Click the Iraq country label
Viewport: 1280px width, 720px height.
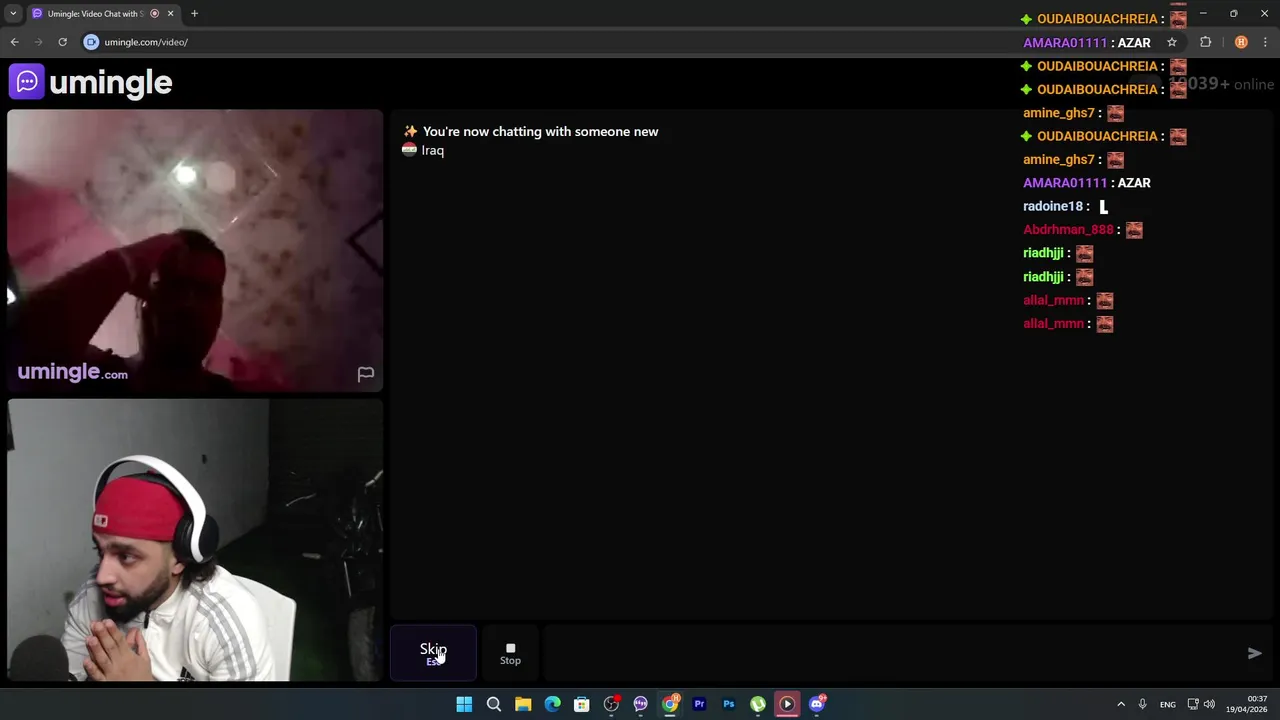click(432, 150)
